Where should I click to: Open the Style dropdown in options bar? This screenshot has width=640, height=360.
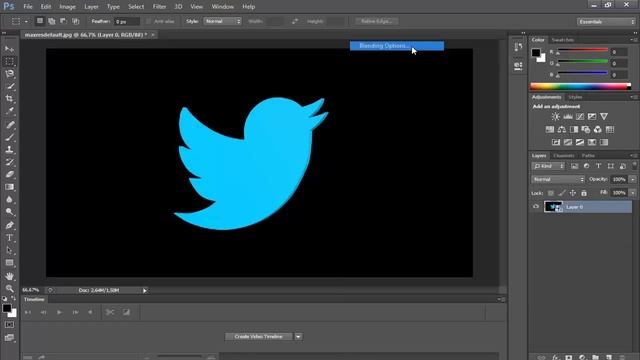pyautogui.click(x=222, y=21)
